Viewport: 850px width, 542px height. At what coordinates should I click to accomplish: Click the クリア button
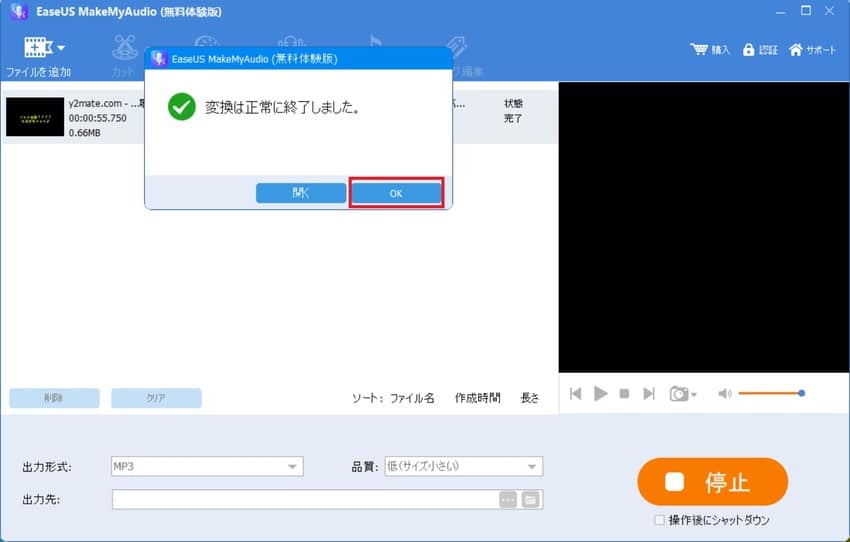click(x=156, y=398)
